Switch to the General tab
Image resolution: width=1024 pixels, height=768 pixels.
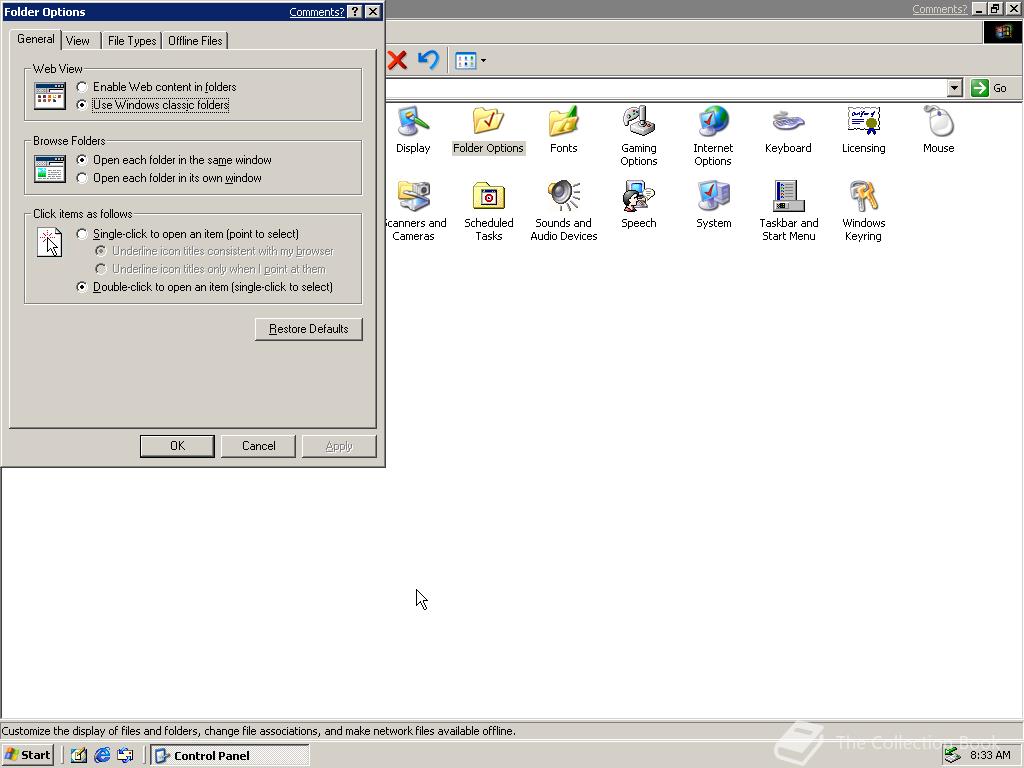(36, 39)
